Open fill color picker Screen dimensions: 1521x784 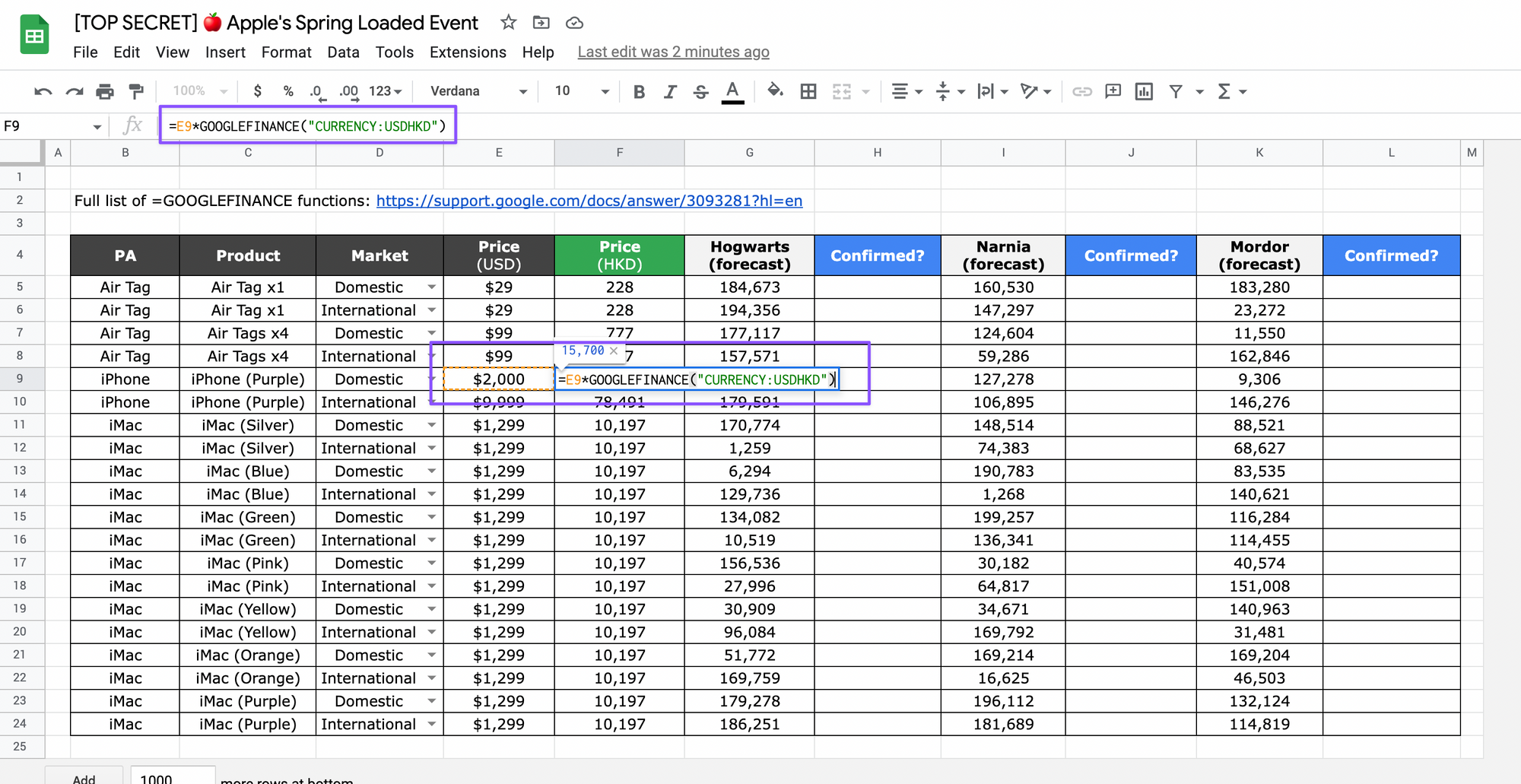[x=775, y=91]
